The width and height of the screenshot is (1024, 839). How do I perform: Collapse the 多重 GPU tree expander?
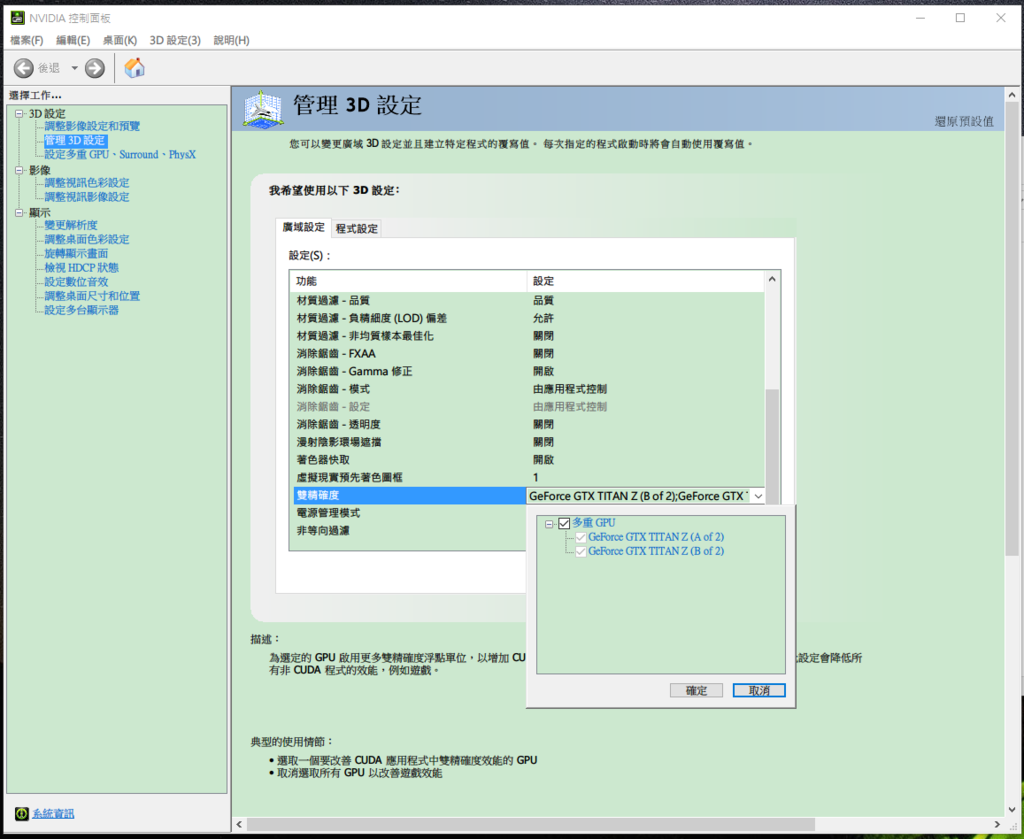click(549, 523)
